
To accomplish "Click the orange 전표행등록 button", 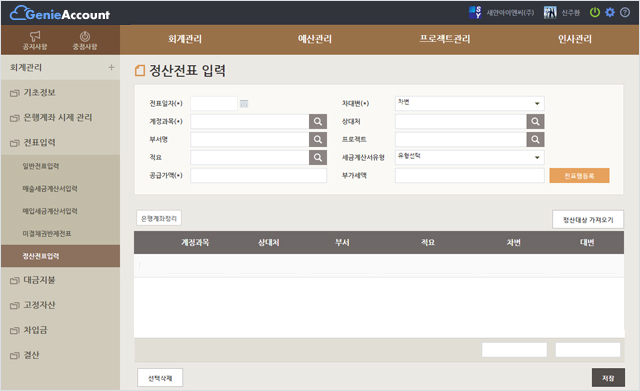I will coord(579,176).
